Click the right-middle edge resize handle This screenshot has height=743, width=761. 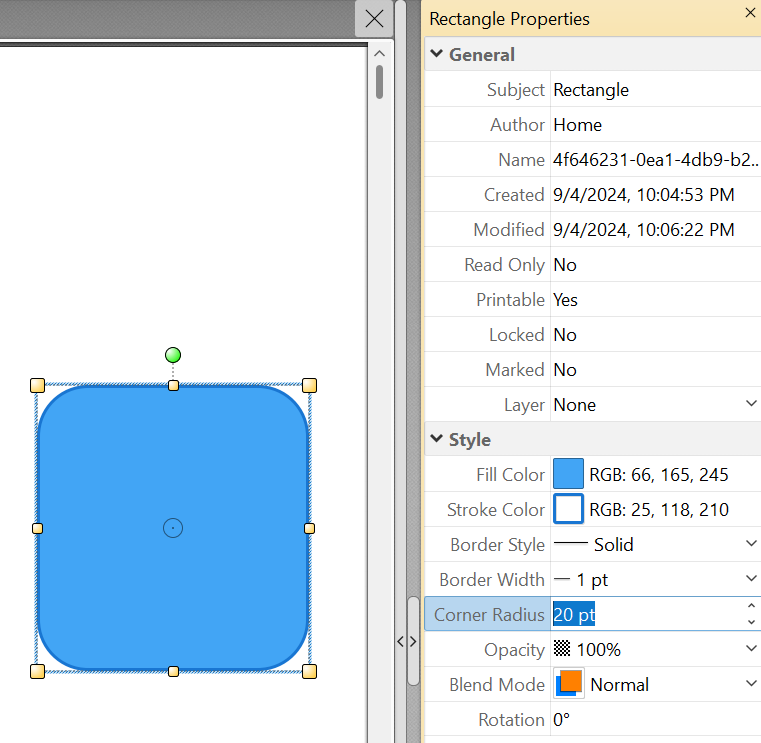(x=309, y=528)
